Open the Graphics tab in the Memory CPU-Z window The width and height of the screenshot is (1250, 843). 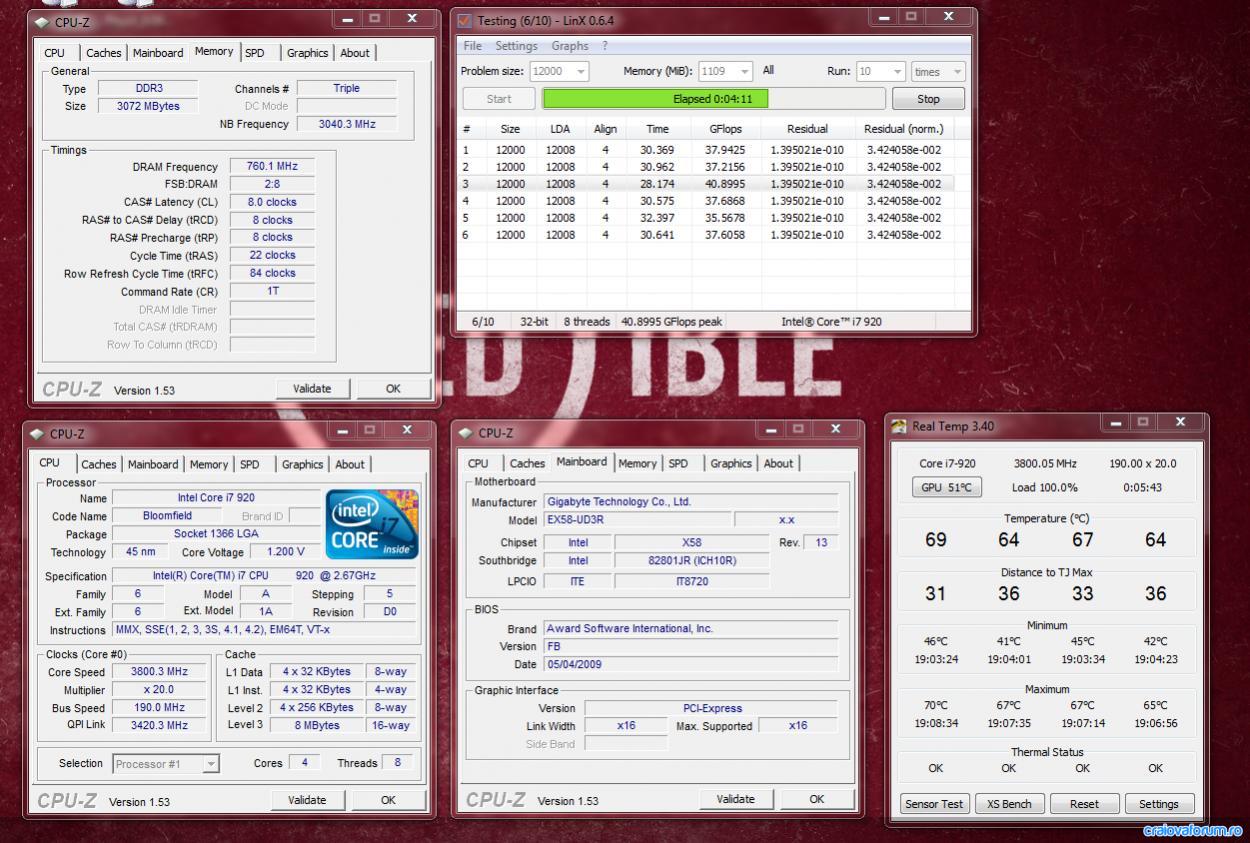click(307, 53)
